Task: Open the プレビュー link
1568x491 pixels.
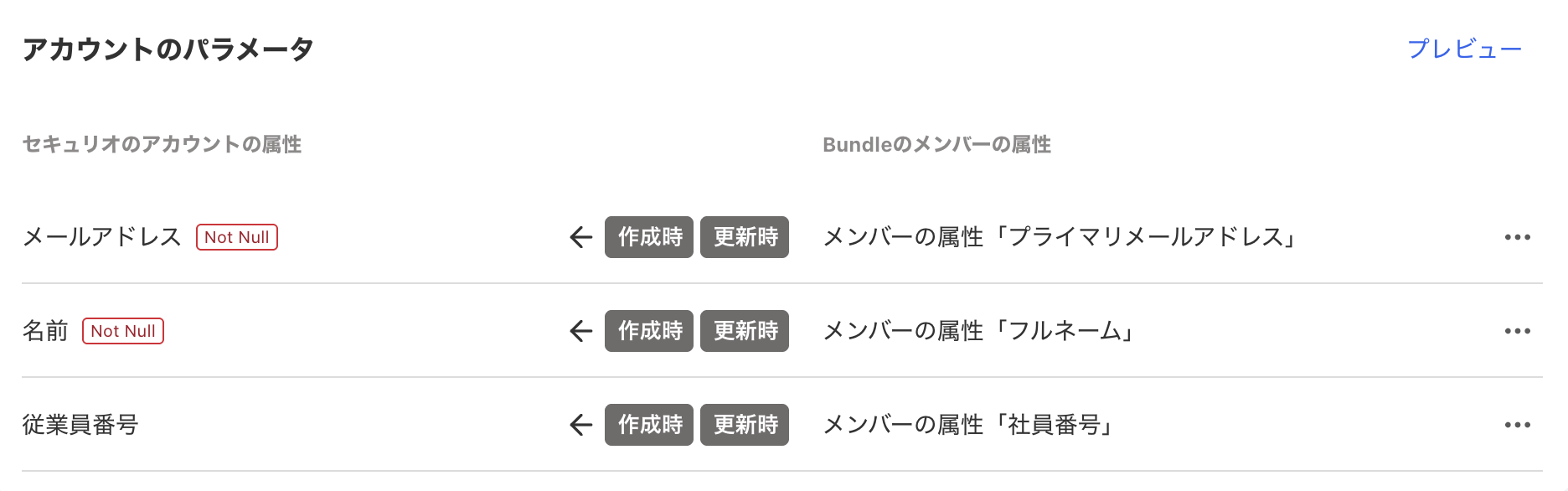Action: tap(1466, 48)
